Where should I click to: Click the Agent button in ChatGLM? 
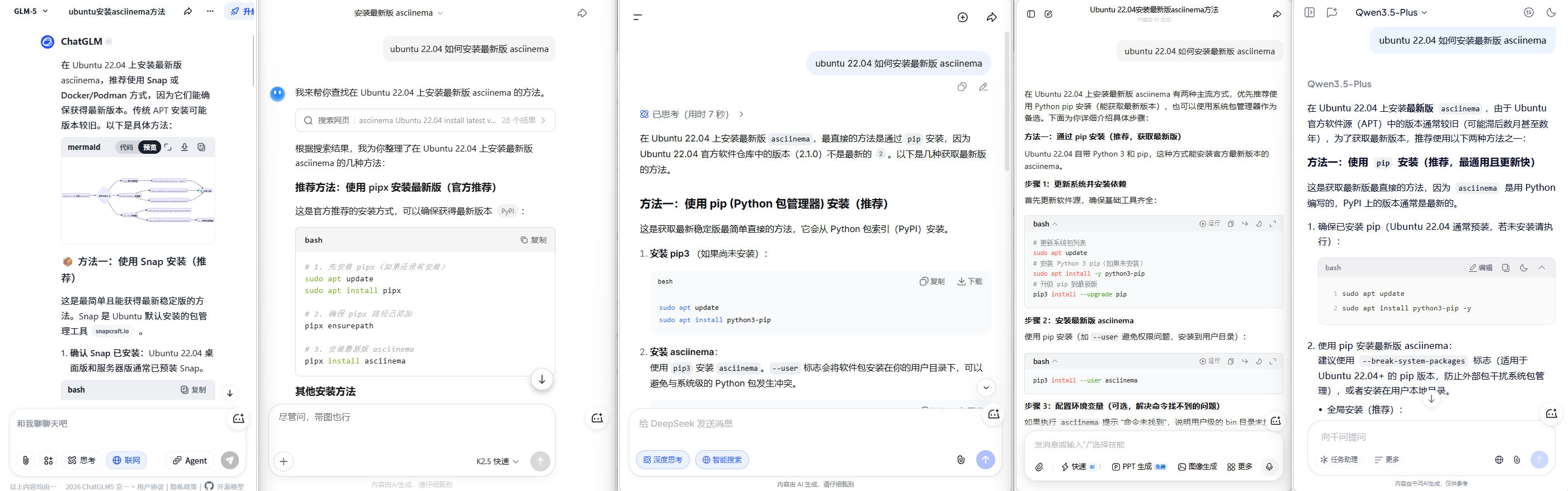pyautogui.click(x=190, y=461)
